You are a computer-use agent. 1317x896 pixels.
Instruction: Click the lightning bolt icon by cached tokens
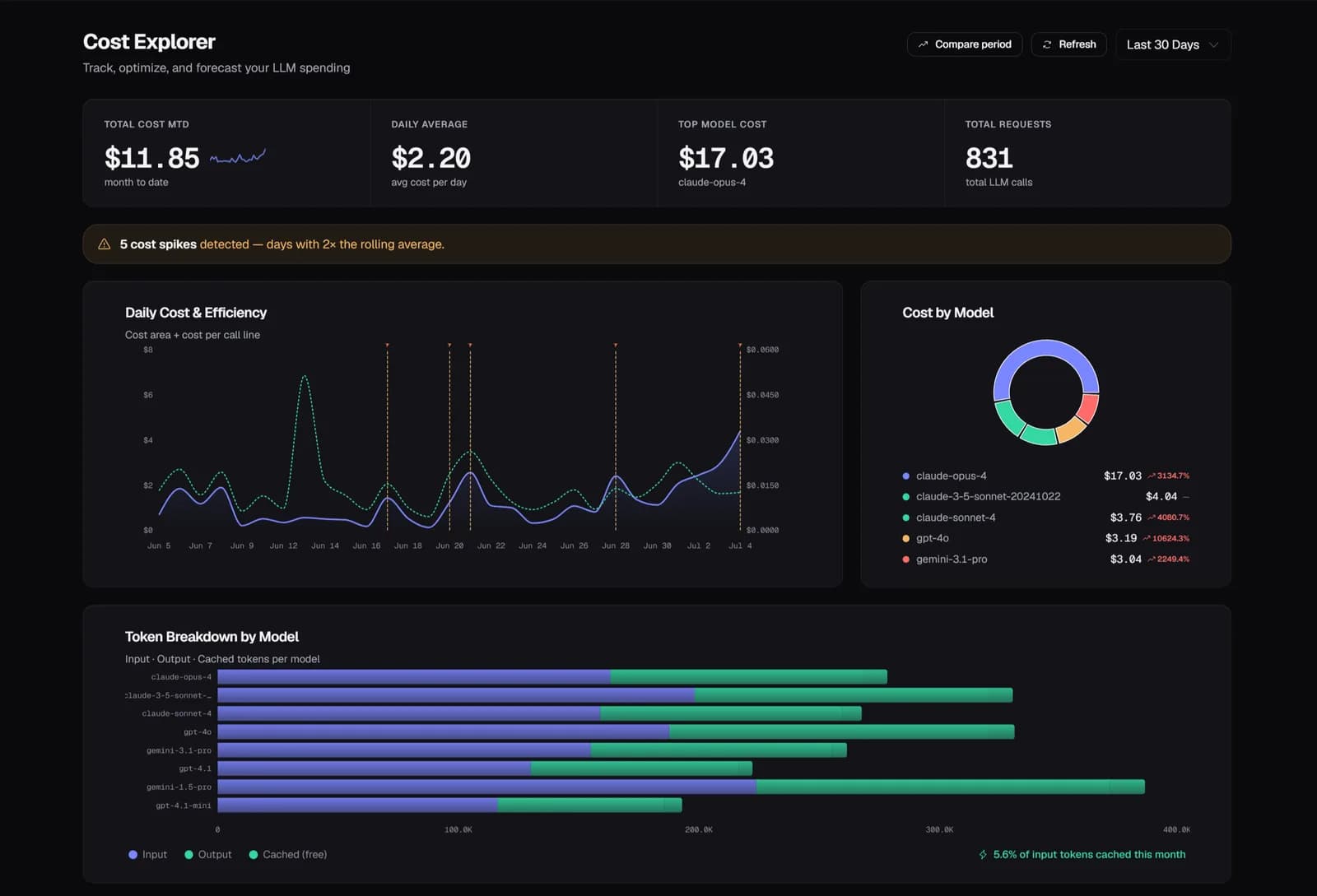click(x=983, y=855)
